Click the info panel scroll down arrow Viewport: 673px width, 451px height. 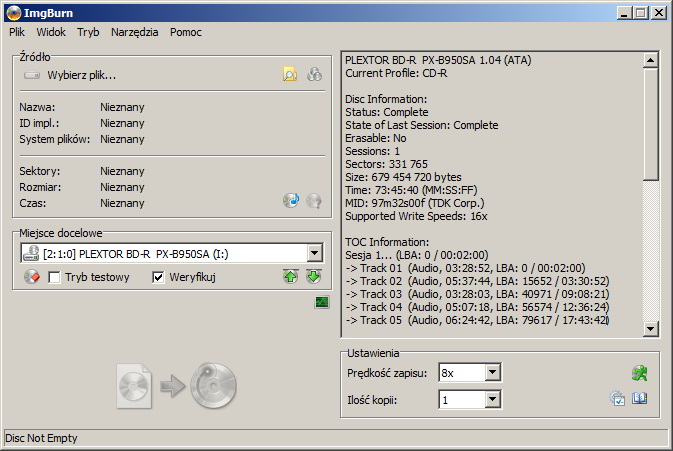(651, 329)
